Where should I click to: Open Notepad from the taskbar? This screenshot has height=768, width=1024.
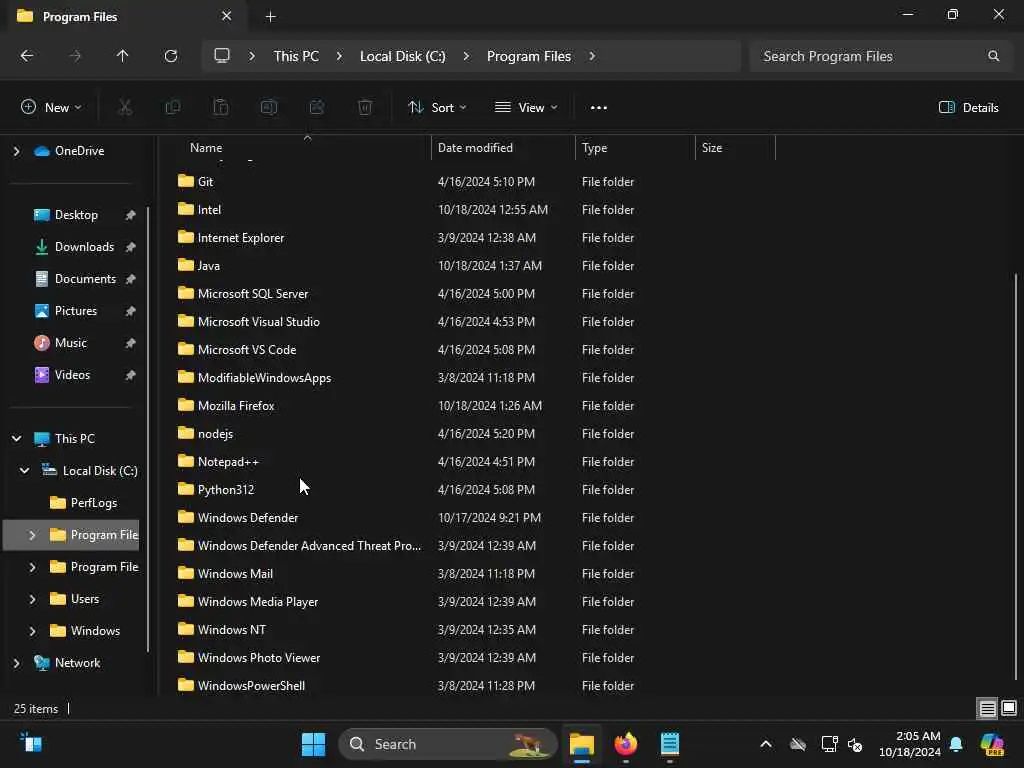(x=670, y=744)
